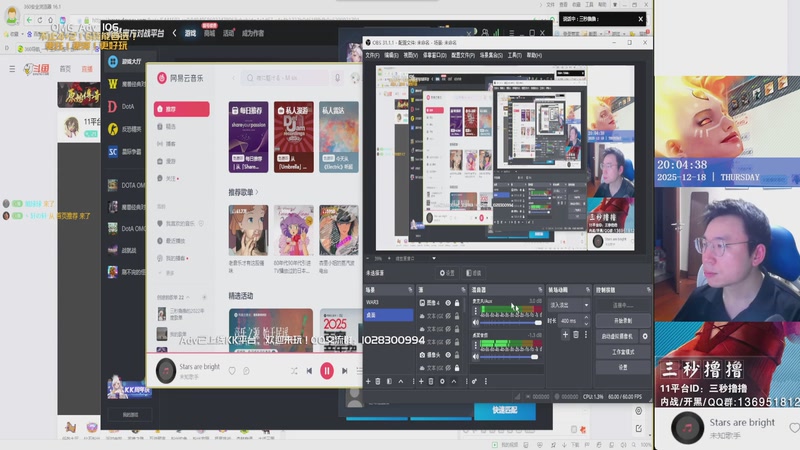Open Douyu hamburger menu icon

[12, 68]
